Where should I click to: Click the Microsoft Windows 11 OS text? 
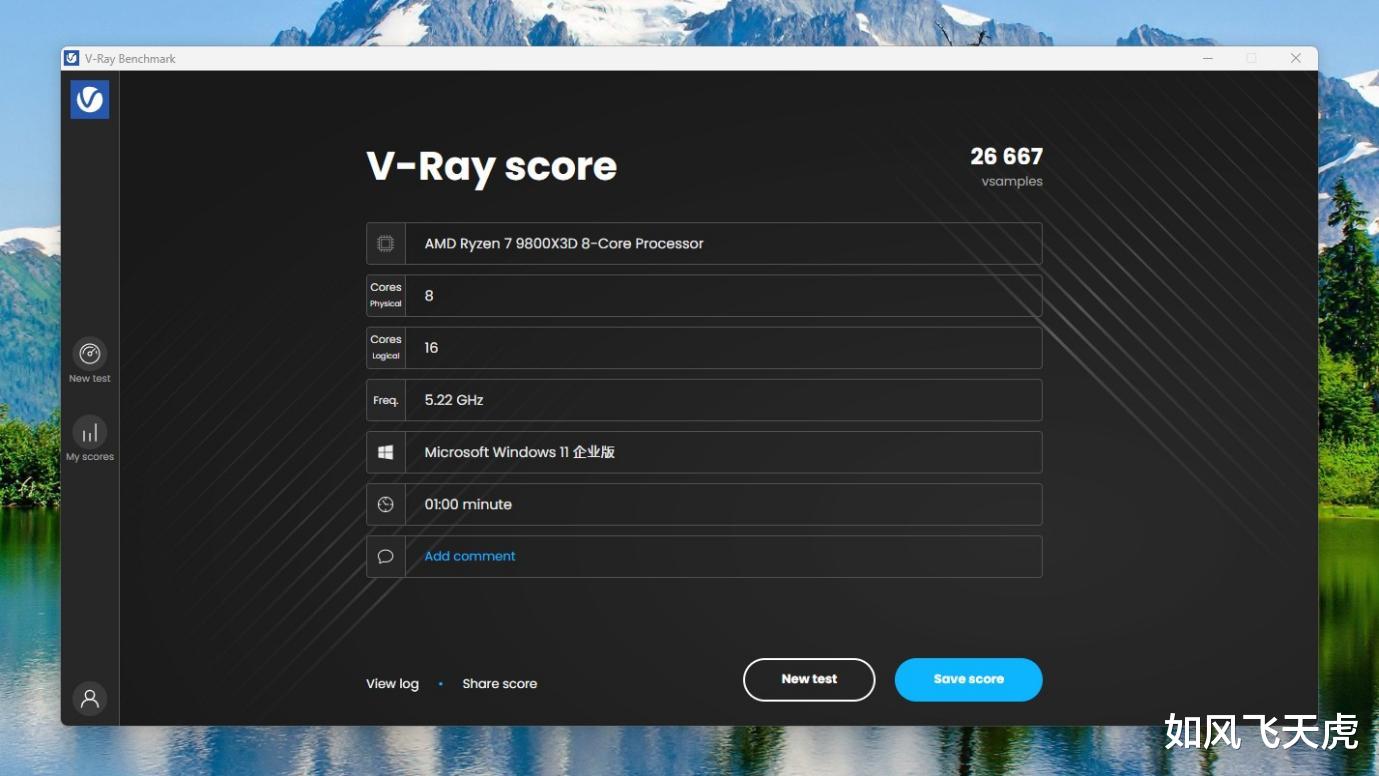coord(520,452)
